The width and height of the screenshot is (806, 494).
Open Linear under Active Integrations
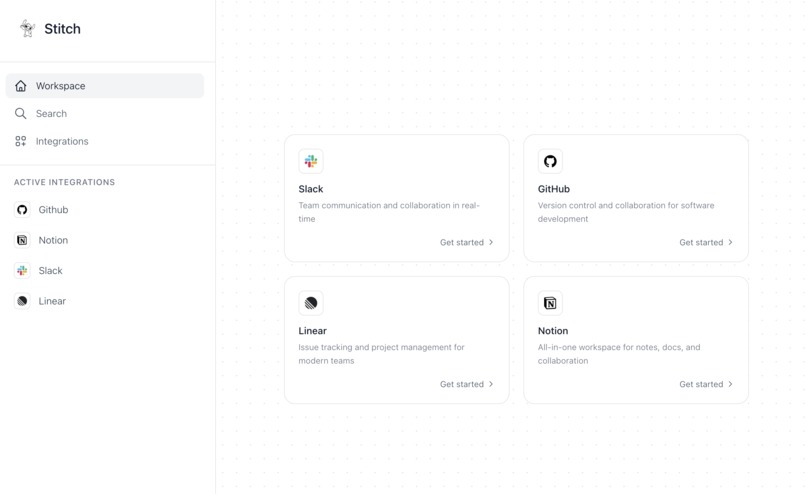(52, 301)
